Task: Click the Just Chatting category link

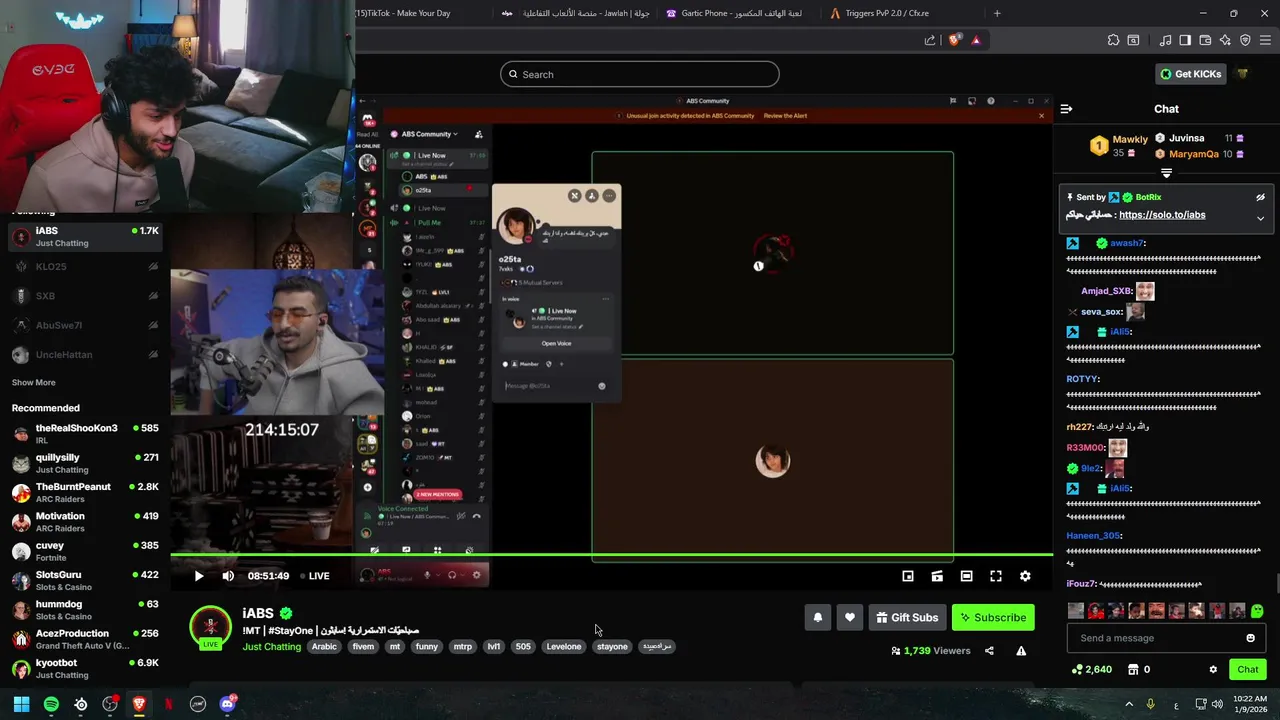Action: pyautogui.click(x=271, y=647)
